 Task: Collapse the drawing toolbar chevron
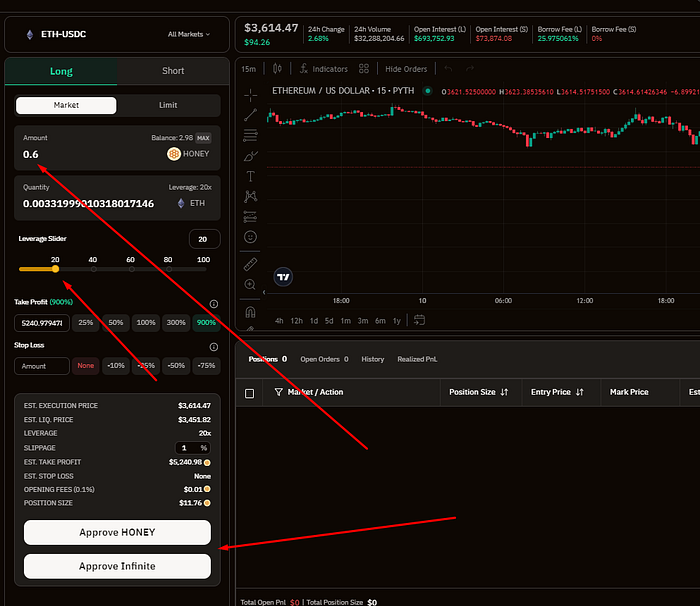[x=264, y=293]
